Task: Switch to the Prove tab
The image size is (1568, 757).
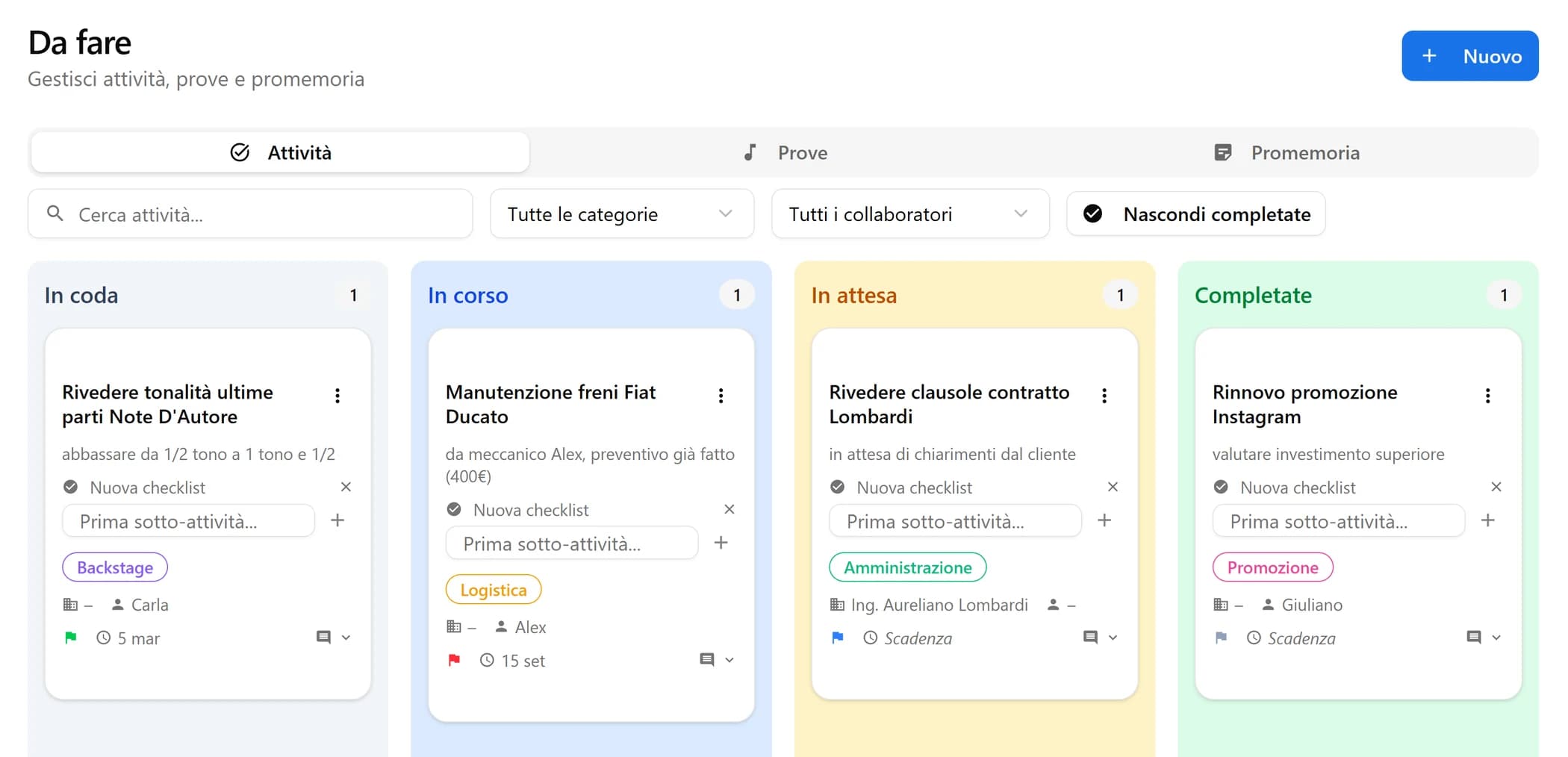Action: pyautogui.click(x=784, y=152)
